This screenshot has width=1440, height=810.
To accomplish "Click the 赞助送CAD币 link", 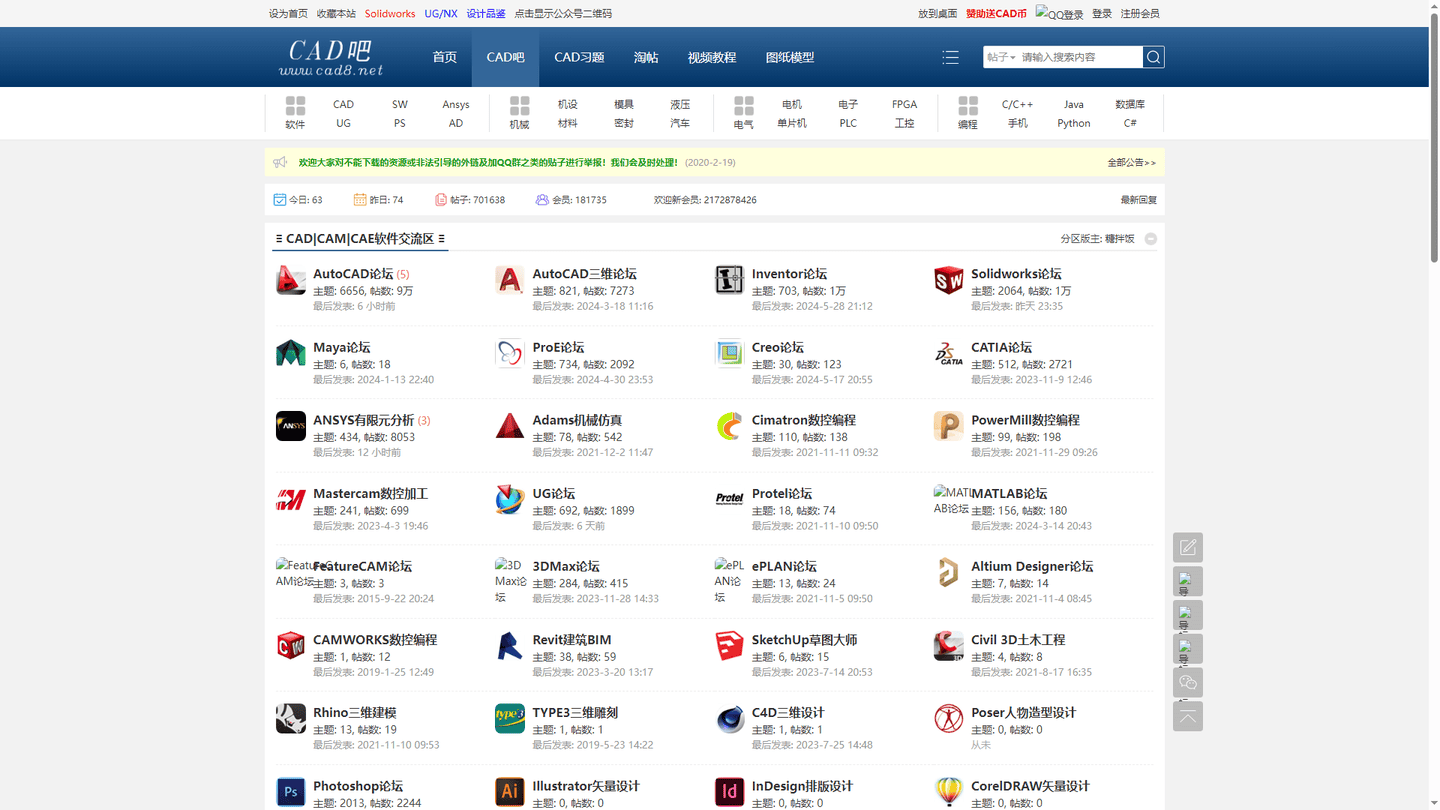I will tap(996, 14).
